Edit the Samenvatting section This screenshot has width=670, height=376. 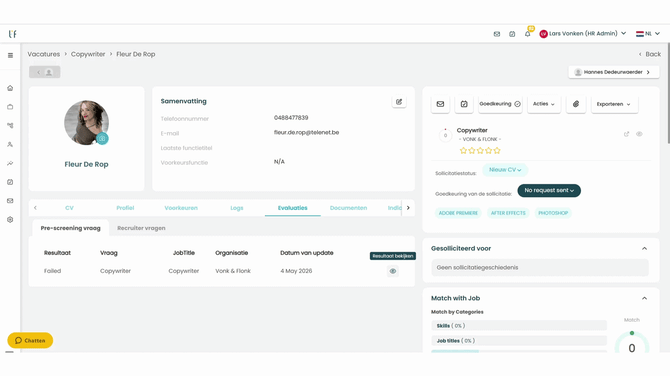point(399,102)
